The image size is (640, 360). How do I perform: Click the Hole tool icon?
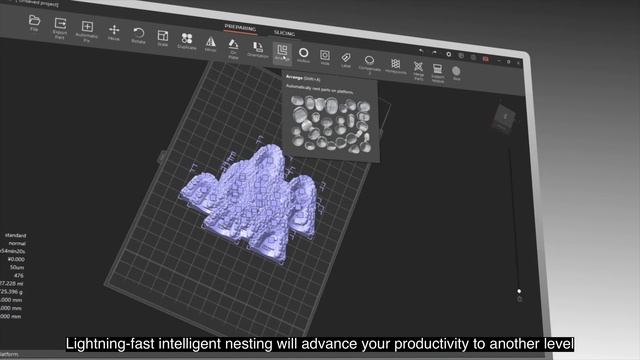tap(325, 55)
